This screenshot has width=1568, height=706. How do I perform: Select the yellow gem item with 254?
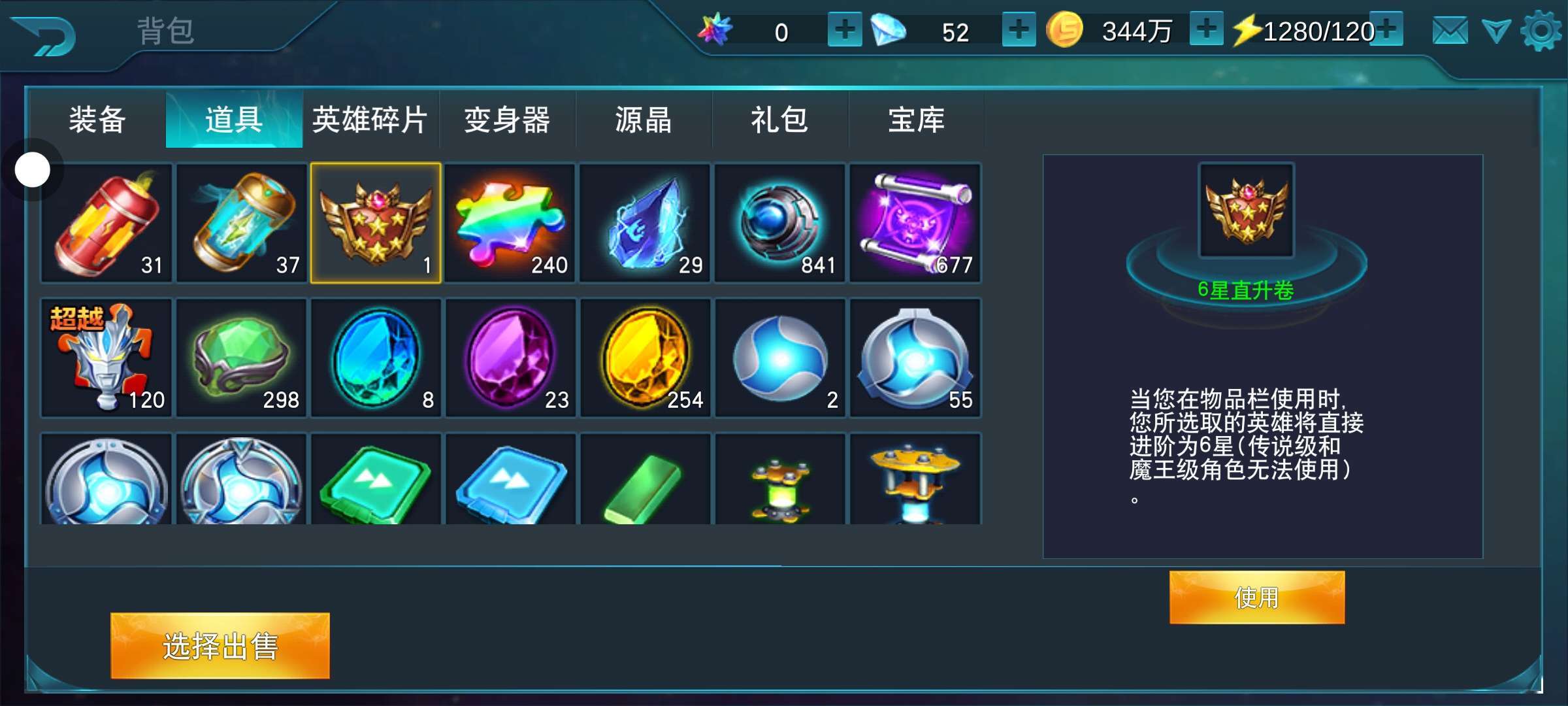pyautogui.click(x=645, y=358)
